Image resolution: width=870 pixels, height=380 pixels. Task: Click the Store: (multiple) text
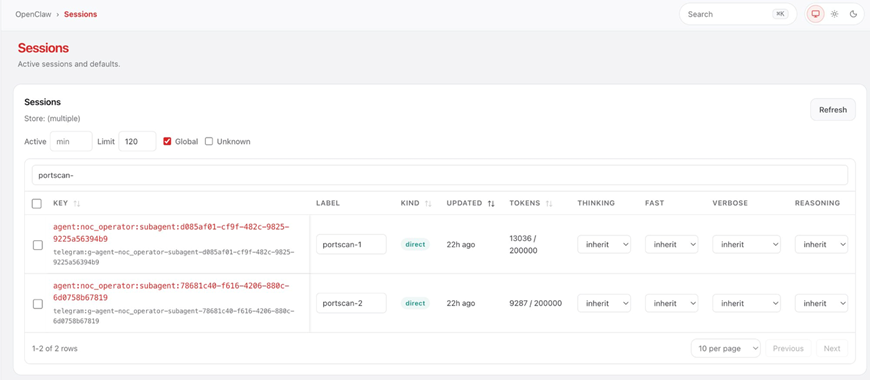coord(52,118)
